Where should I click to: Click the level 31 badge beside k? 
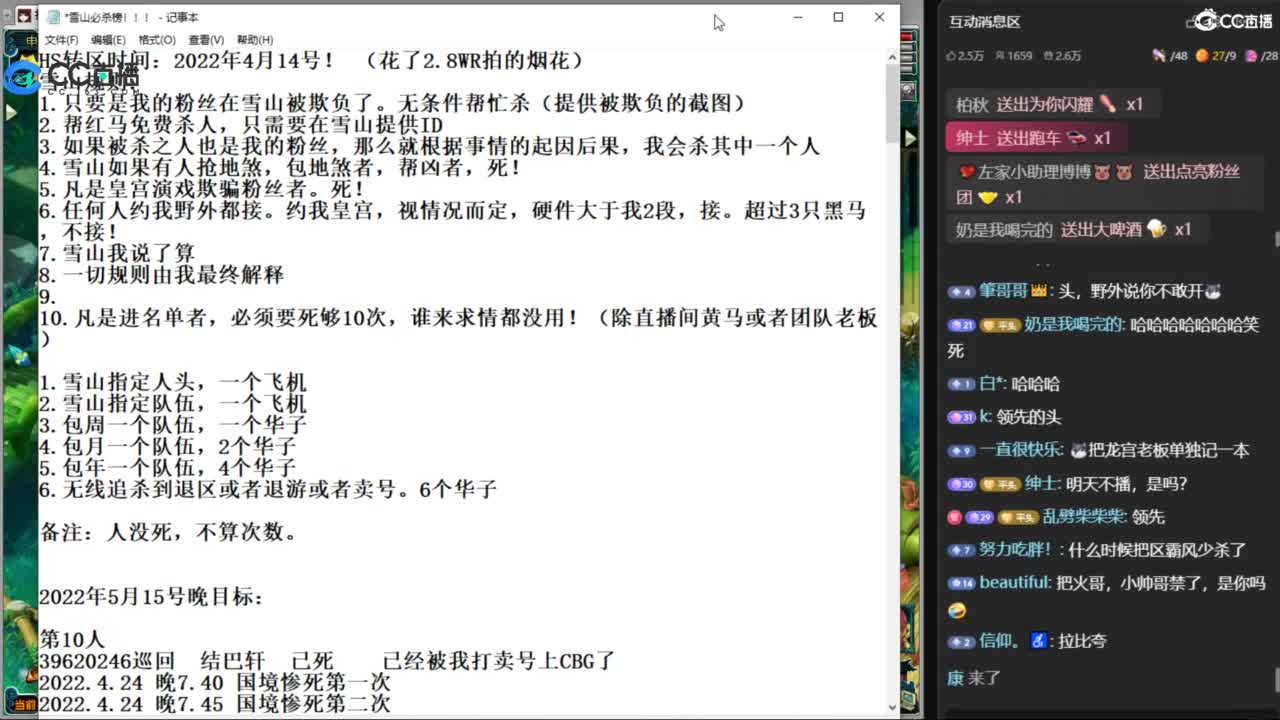click(x=961, y=417)
